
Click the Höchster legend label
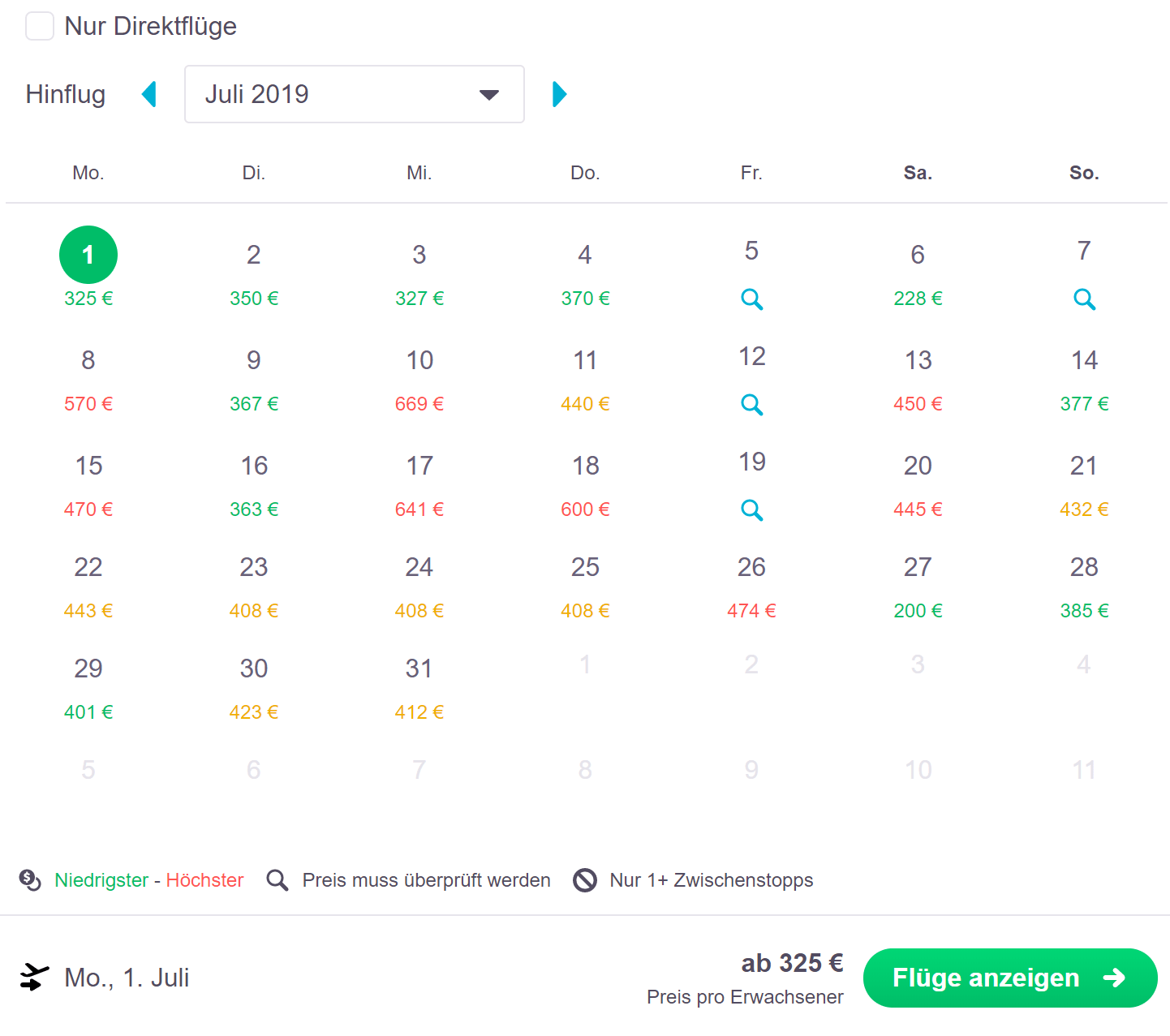(x=204, y=880)
